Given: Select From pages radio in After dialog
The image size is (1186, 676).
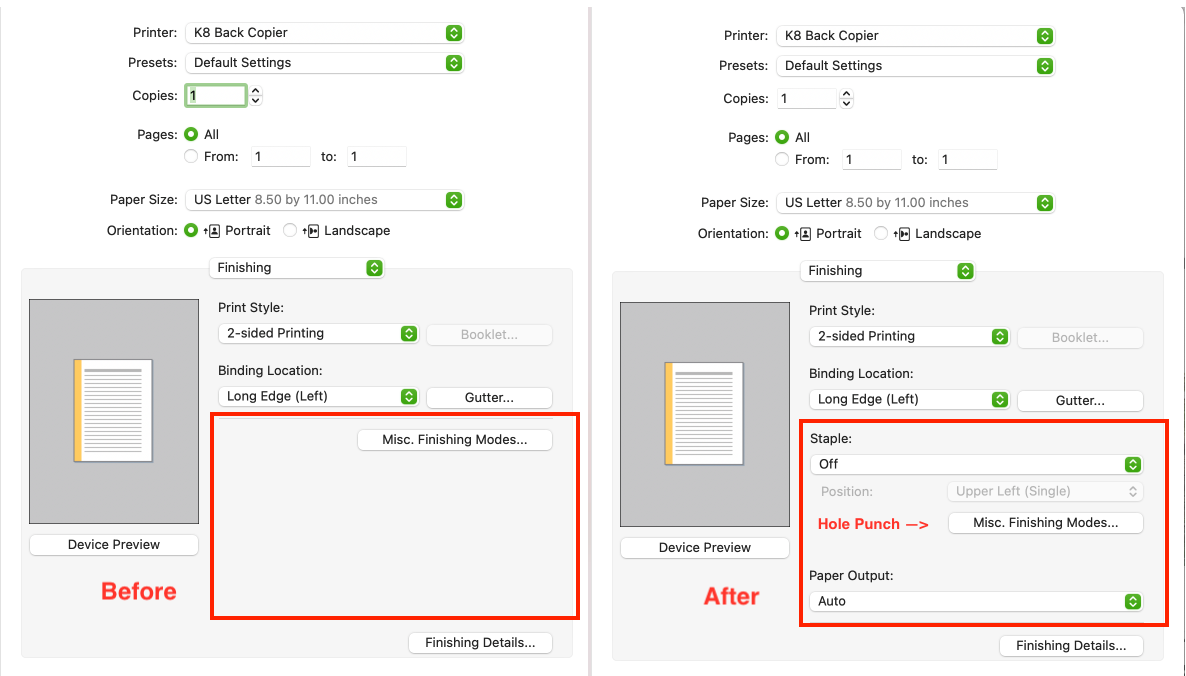Looking at the screenshot, I should click(x=782, y=160).
